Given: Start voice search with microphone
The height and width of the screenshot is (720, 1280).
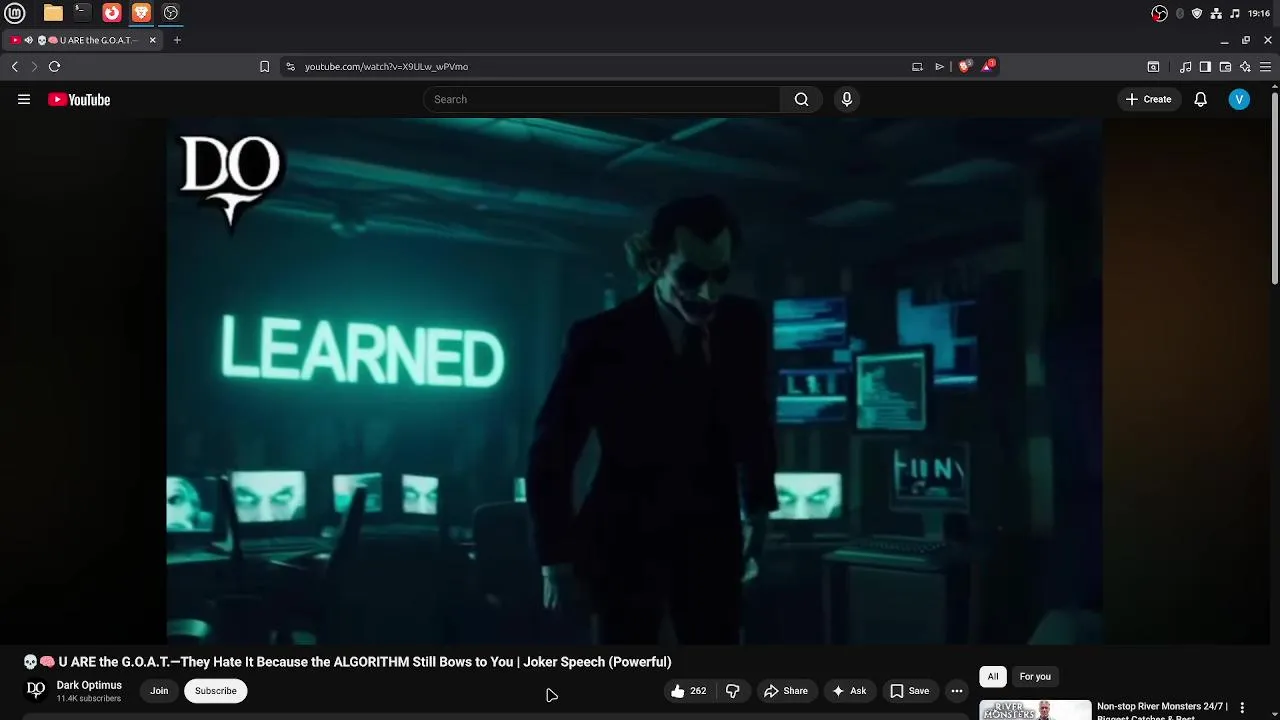Looking at the screenshot, I should click(847, 99).
